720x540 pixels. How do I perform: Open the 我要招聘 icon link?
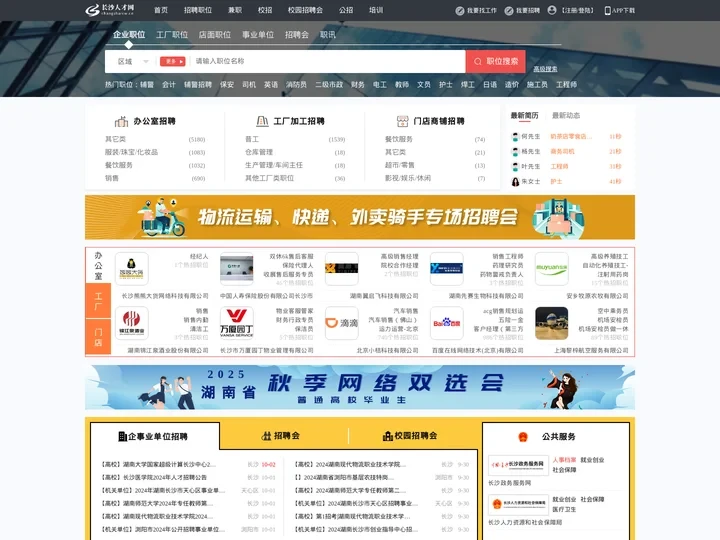(509, 11)
